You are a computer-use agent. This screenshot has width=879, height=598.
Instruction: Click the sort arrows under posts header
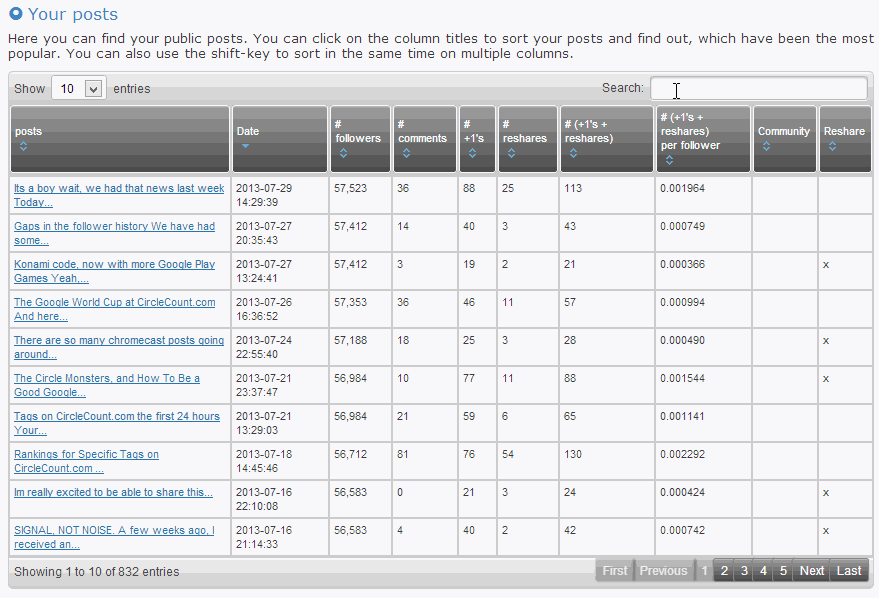coord(23,146)
